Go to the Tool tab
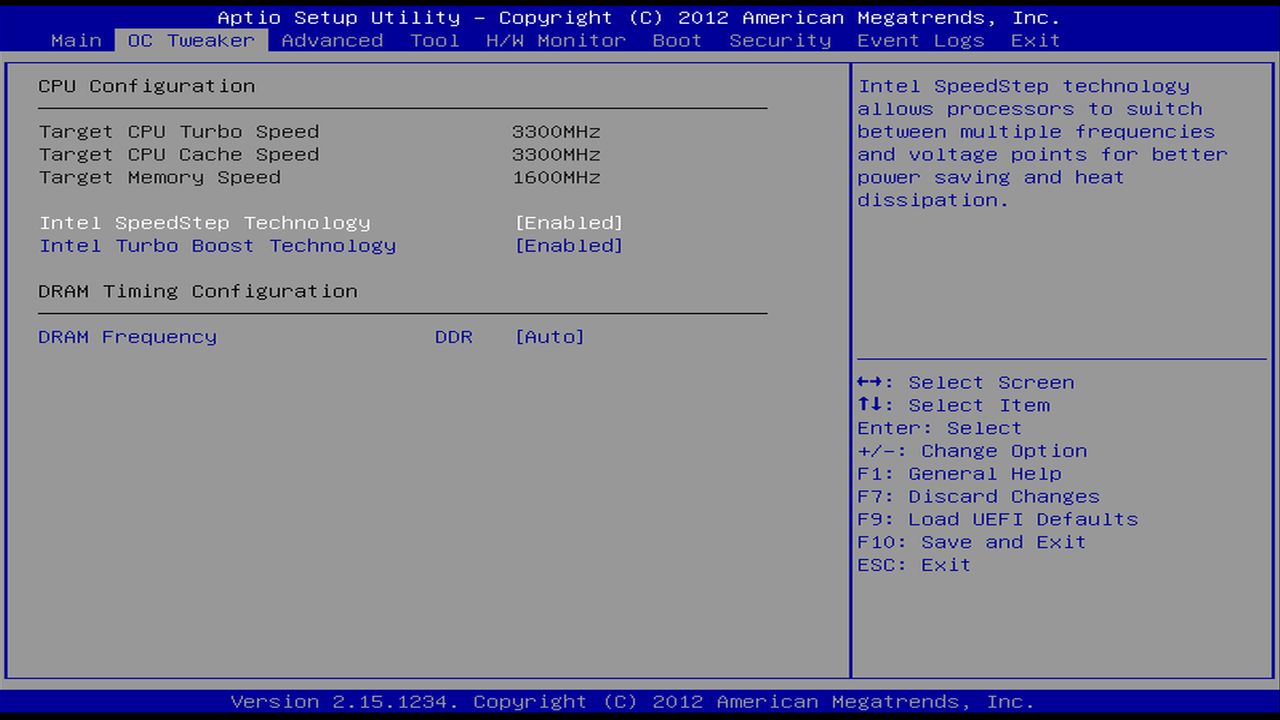Screen dimensions: 1280x720 (x=435, y=41)
